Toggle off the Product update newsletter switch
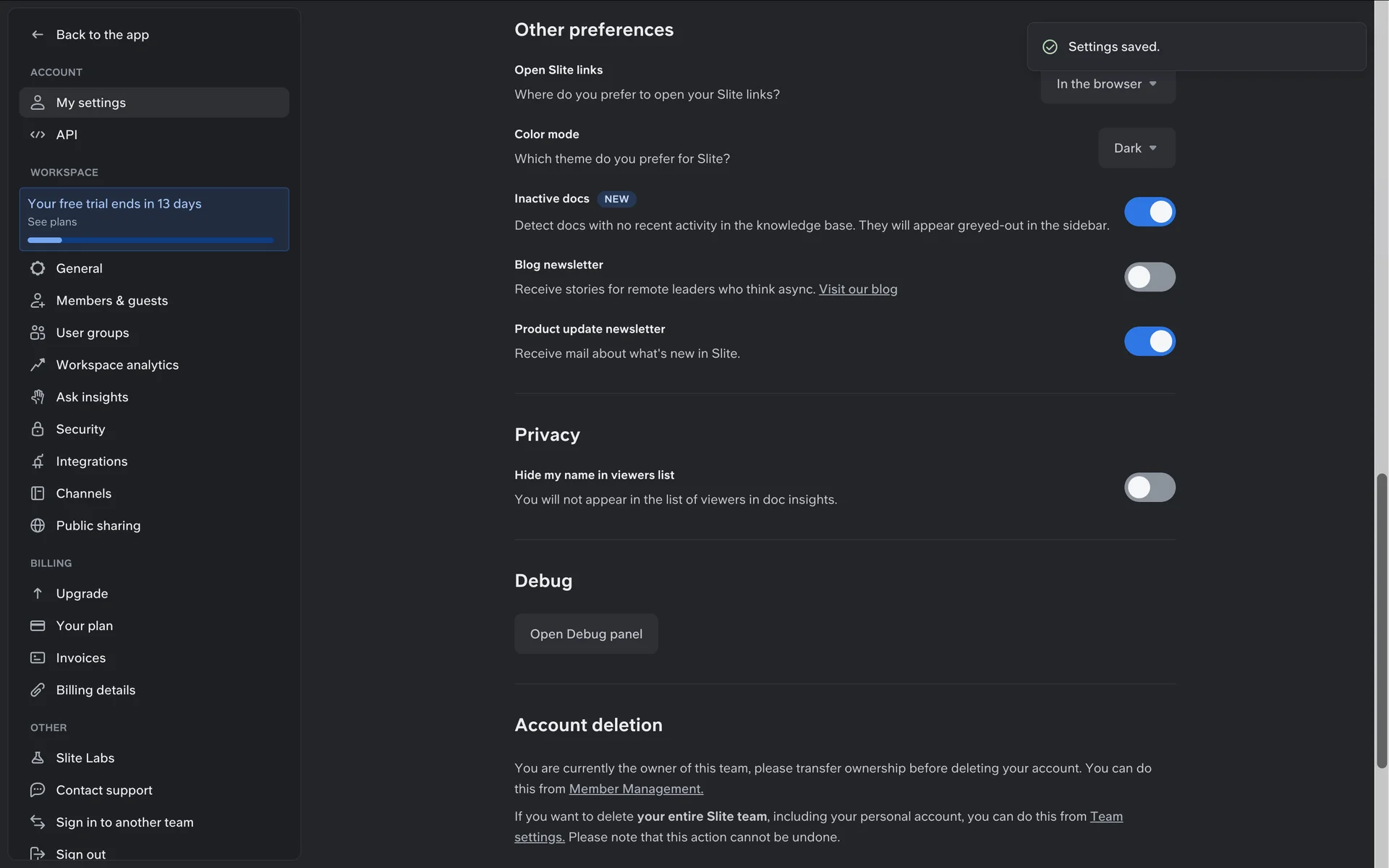Screen dimensions: 1389x868 (x=1149, y=341)
